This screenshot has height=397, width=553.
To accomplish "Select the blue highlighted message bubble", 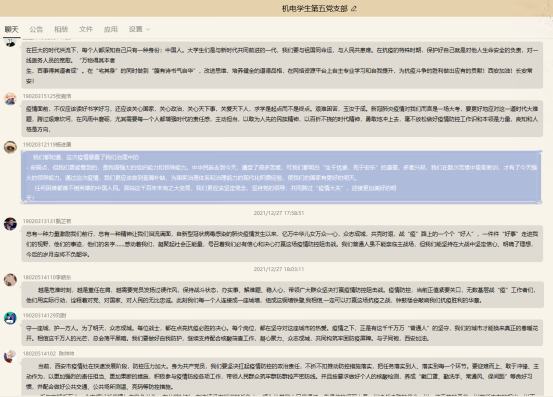I will pyautogui.click(x=281, y=177).
